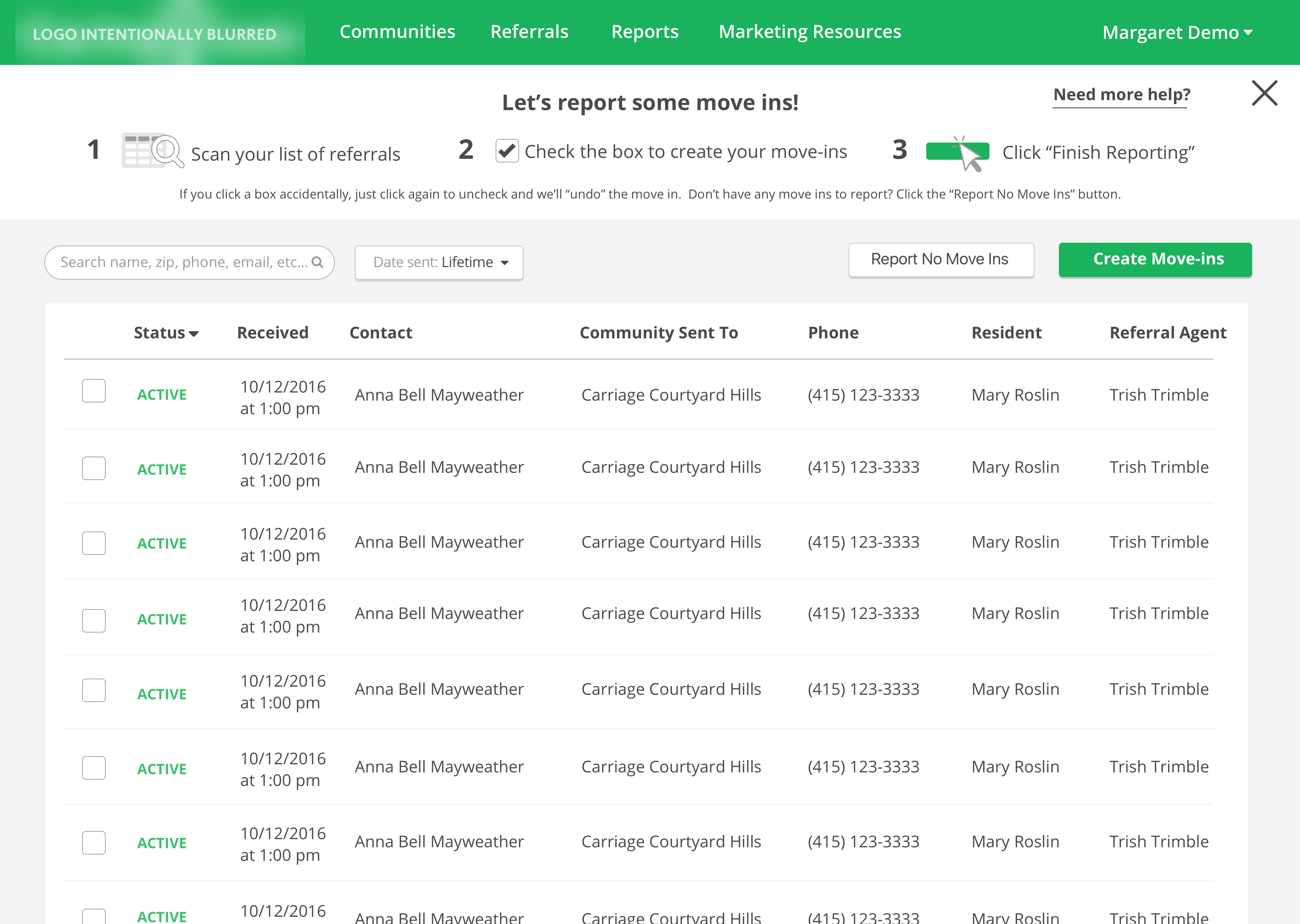This screenshot has height=924, width=1300.
Task: Click the magnifying glass search icon
Action: click(317, 262)
